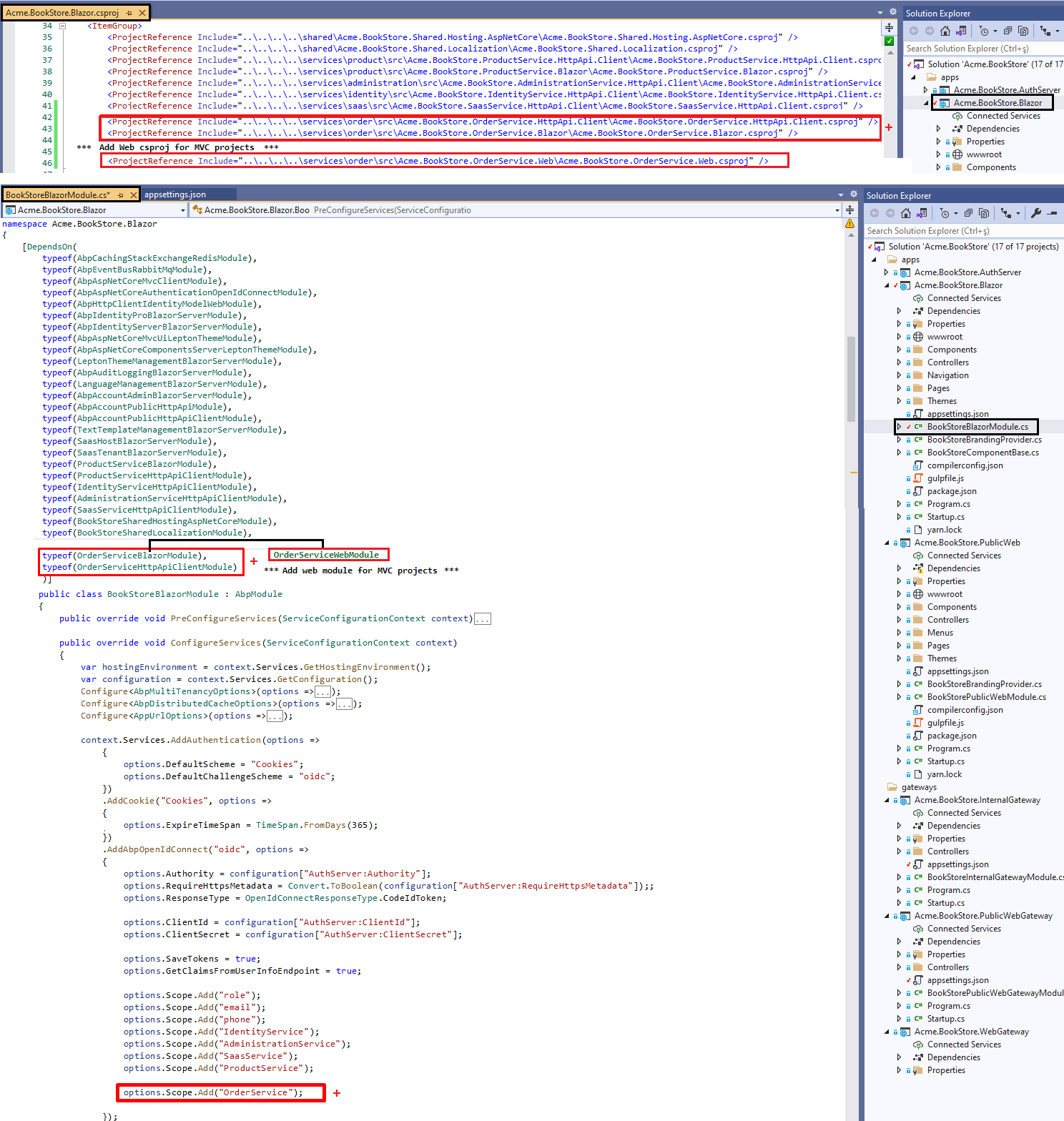The image size is (1064, 1121).
Task: Click search field in BookStoreBlazorModule window's Solution Explorer
Action: point(964,231)
